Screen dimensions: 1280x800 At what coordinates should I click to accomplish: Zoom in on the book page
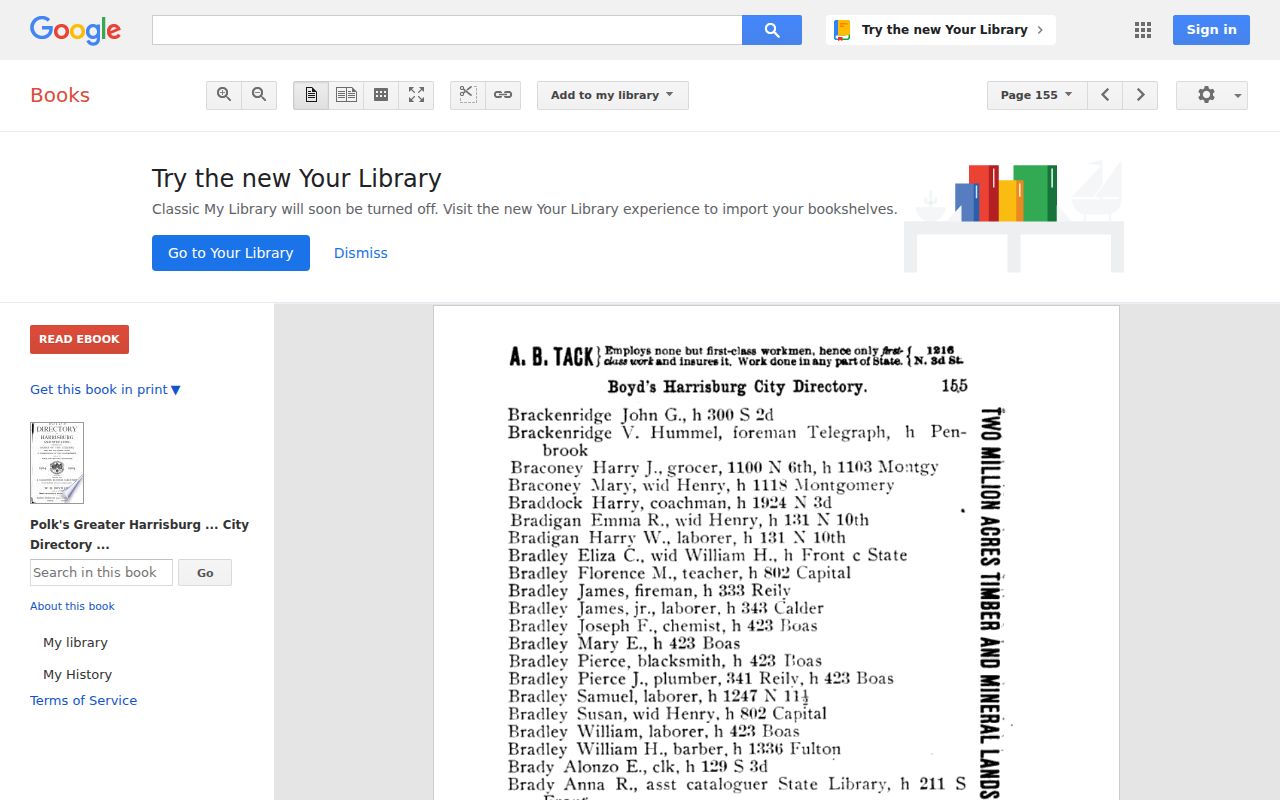click(x=224, y=95)
